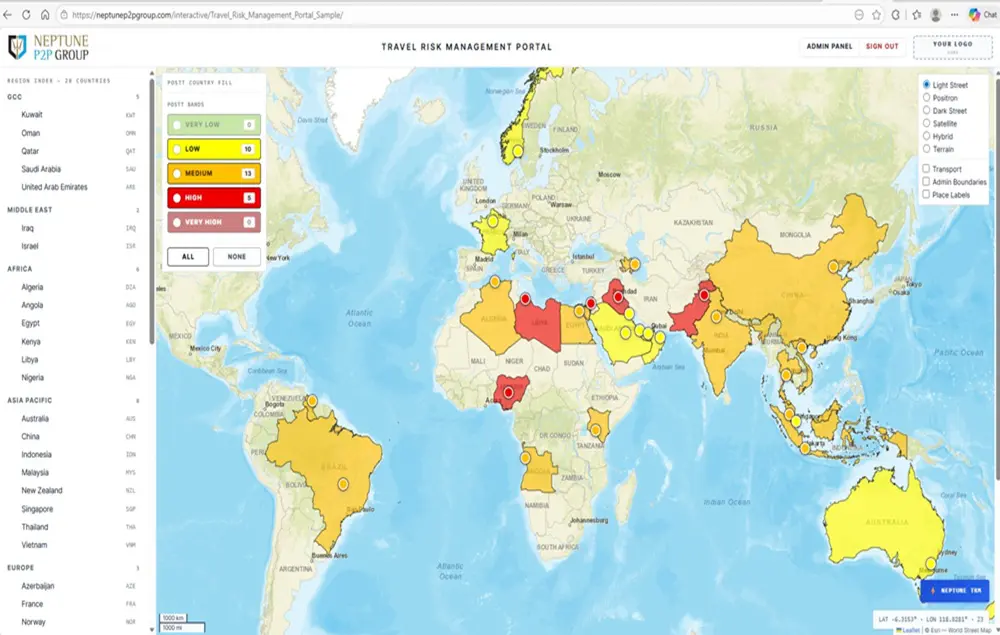Click the China map marker near Beijing
Image resolution: width=1000 pixels, height=635 pixels.
(834, 266)
